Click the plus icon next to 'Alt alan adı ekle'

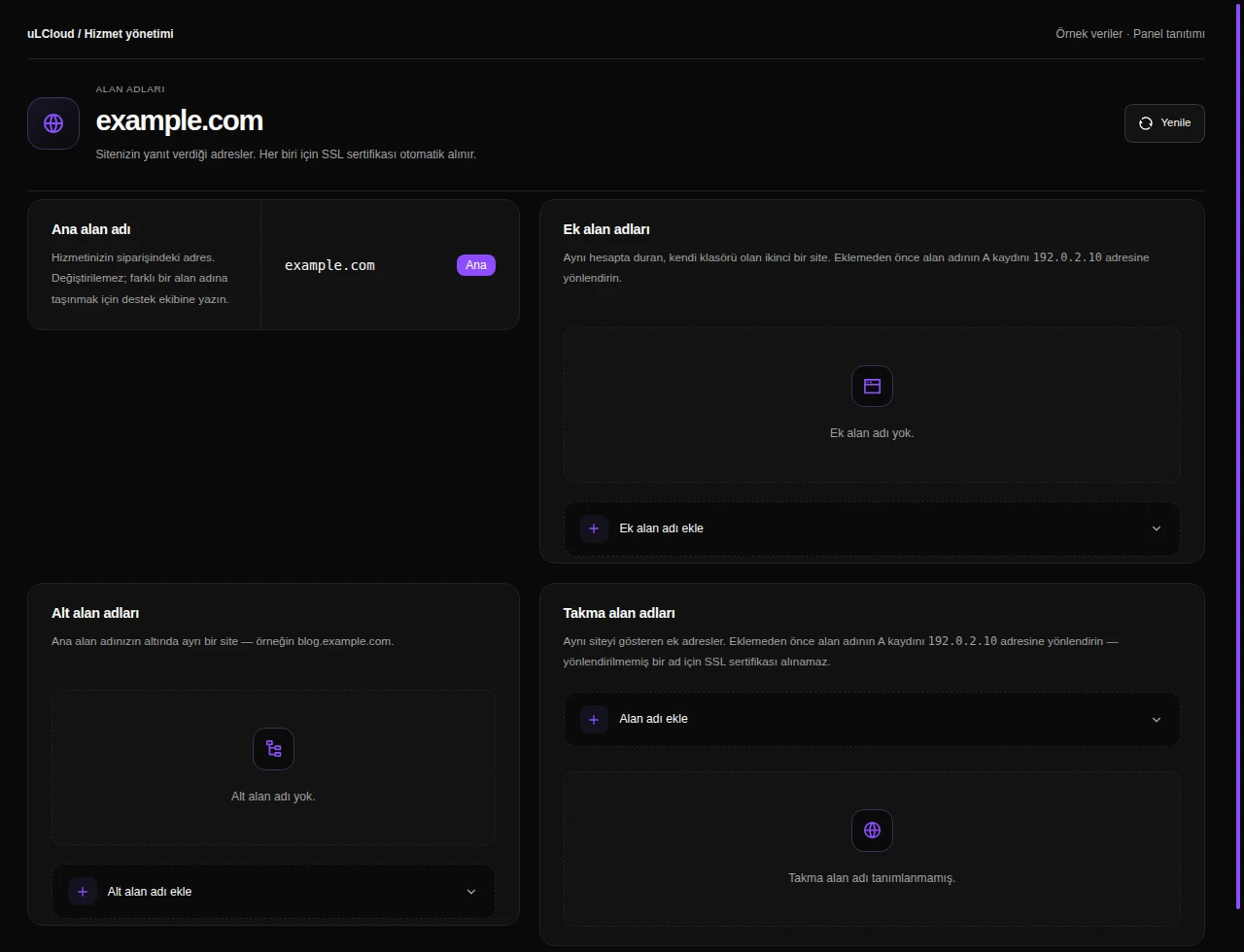click(82, 892)
